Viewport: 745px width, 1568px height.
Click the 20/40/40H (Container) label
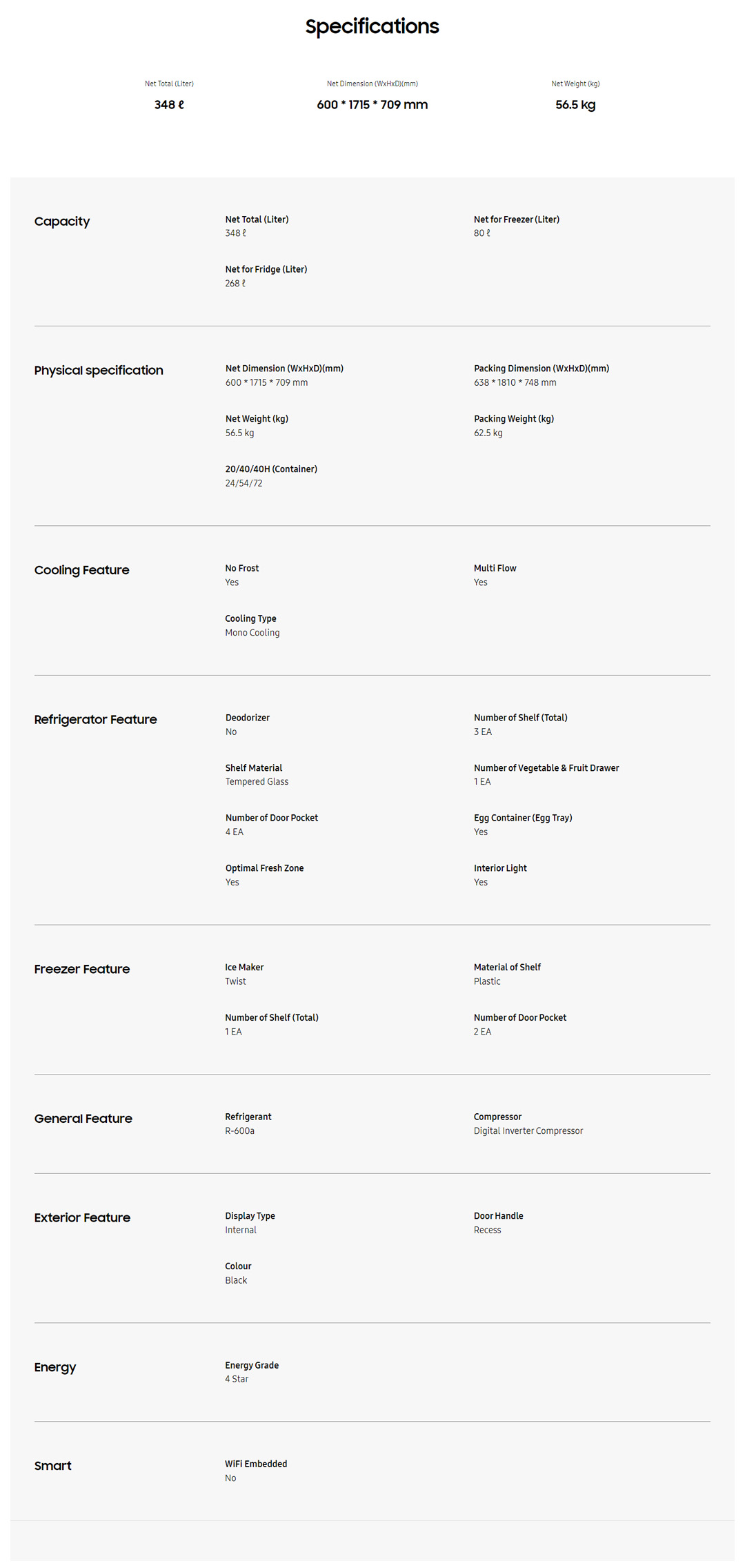(271, 469)
